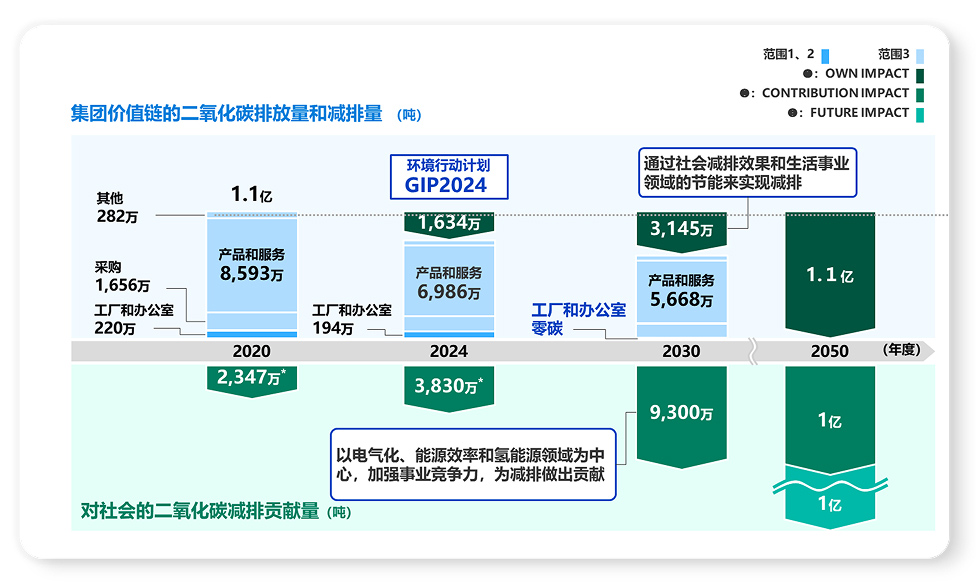Click the 2020 year marker on timeline

coord(251,351)
